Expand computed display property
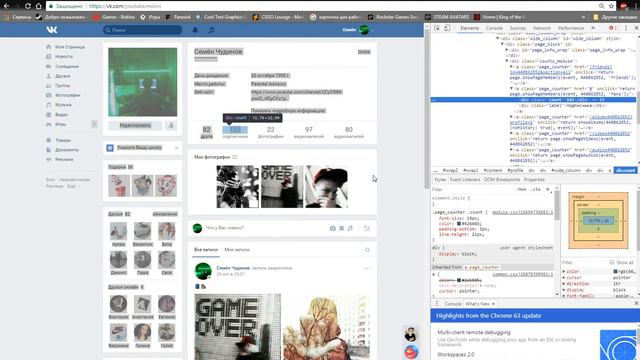Image resolution: width=640 pixels, height=360 pixels. pyautogui.click(x=564, y=290)
